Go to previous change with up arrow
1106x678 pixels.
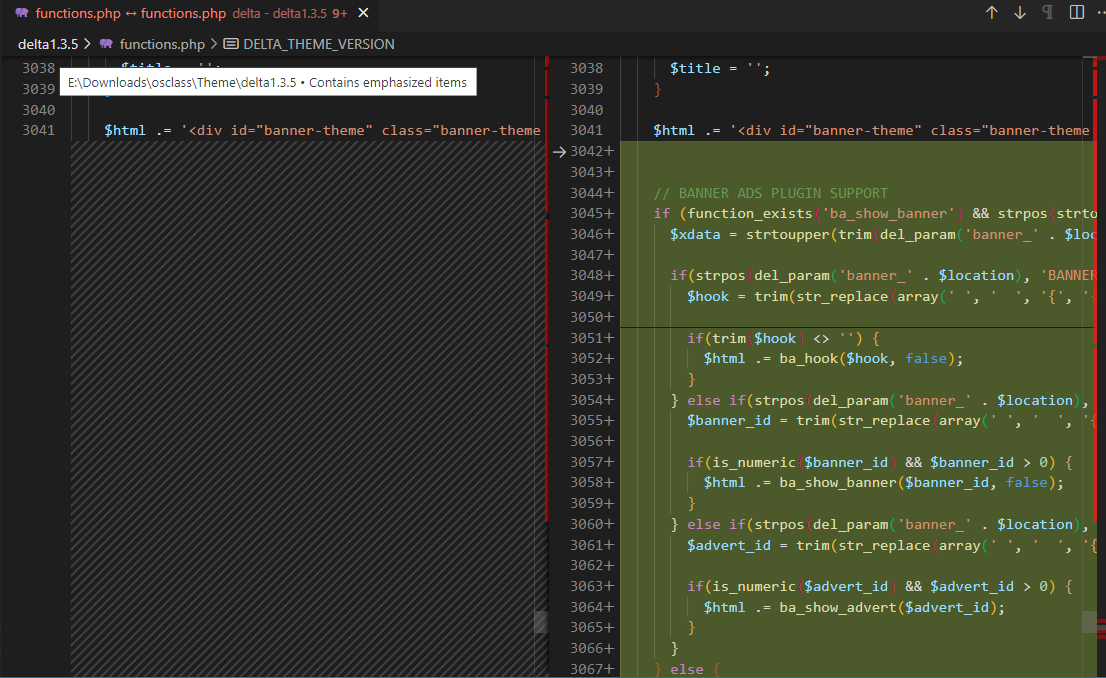pos(992,13)
